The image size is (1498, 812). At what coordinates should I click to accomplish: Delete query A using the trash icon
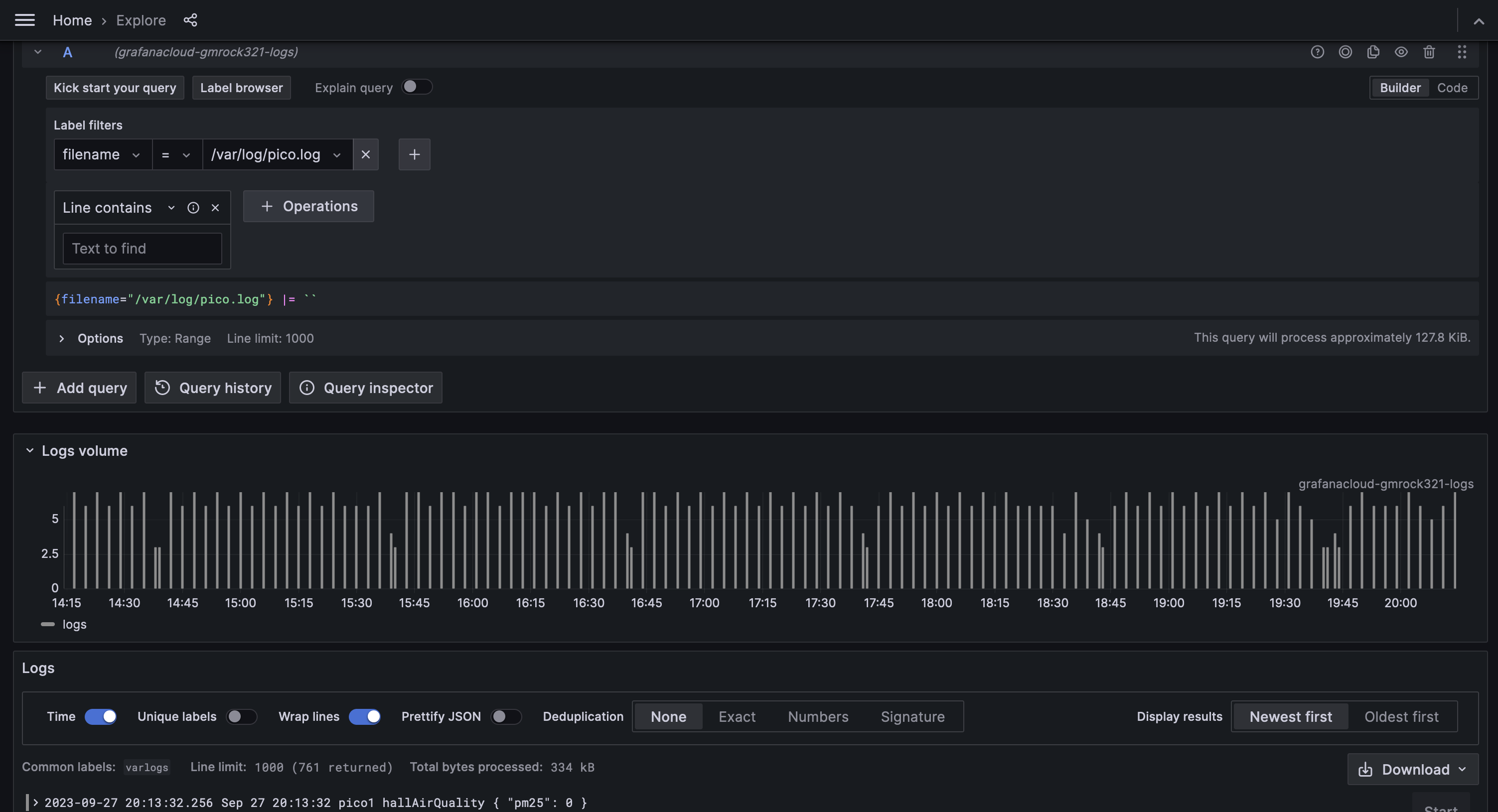[x=1429, y=52]
